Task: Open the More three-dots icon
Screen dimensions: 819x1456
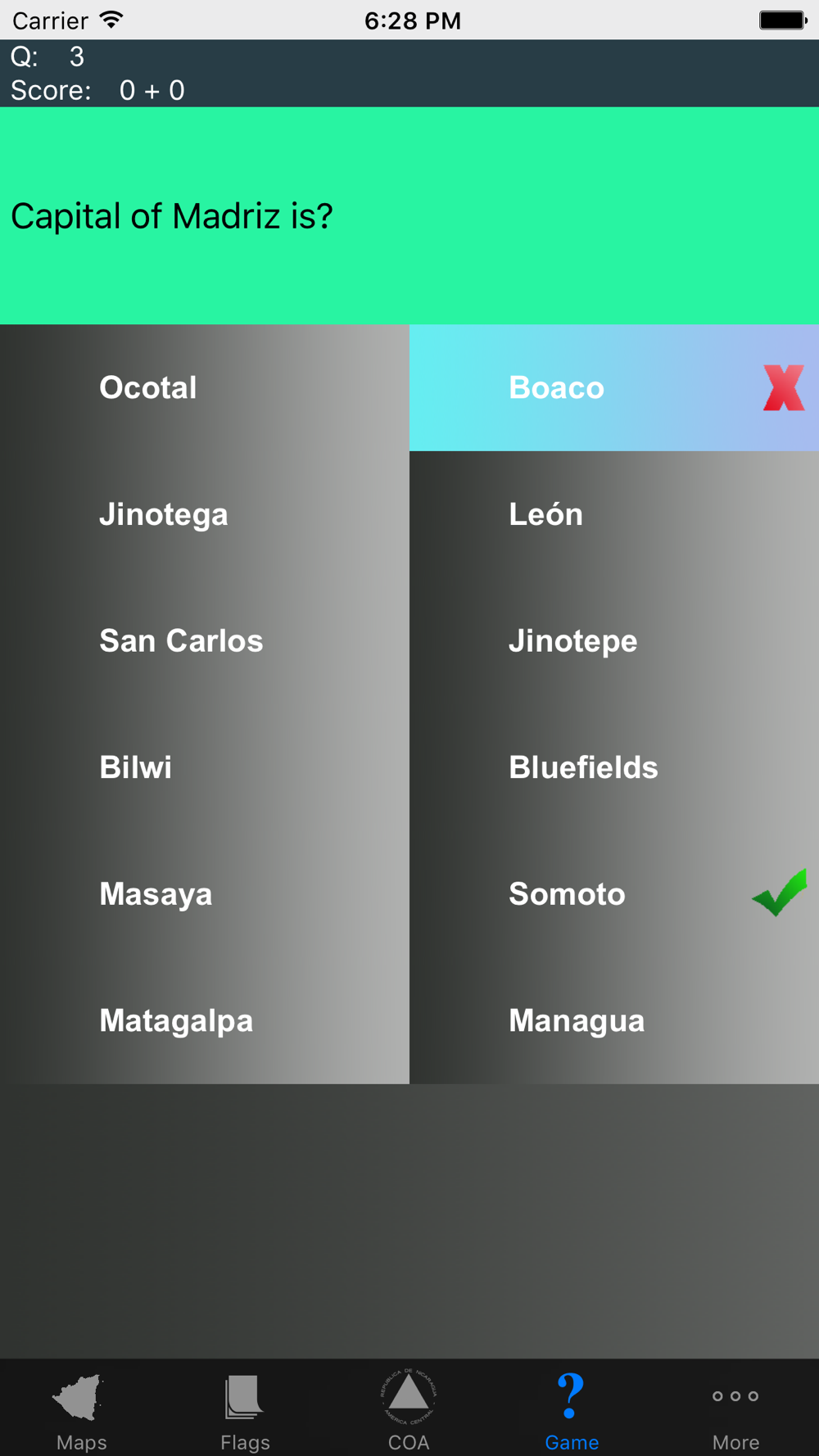Action: pos(735,1396)
